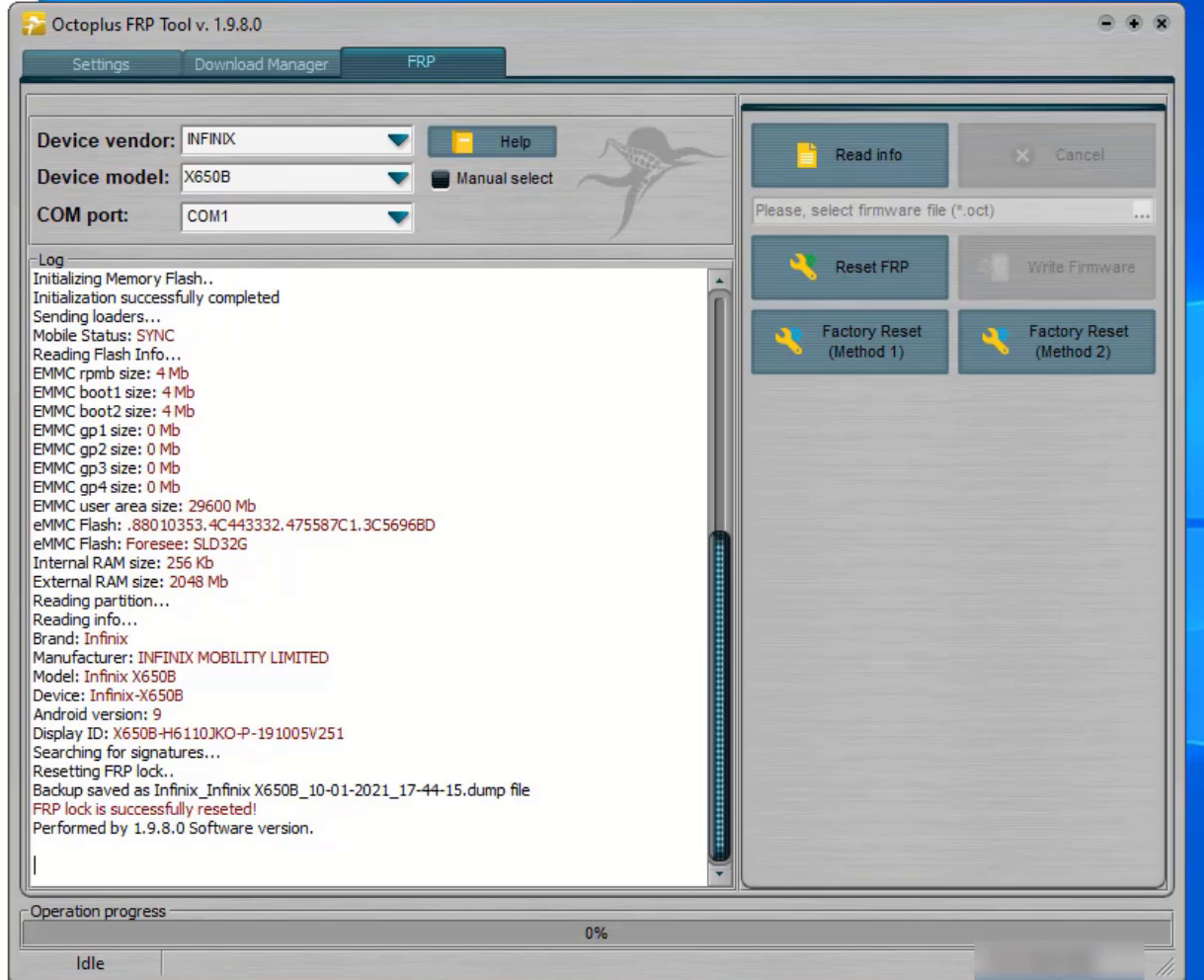This screenshot has height=980, width=1204.
Task: Click the Write Firmware button
Action: pyautogui.click(x=1056, y=267)
